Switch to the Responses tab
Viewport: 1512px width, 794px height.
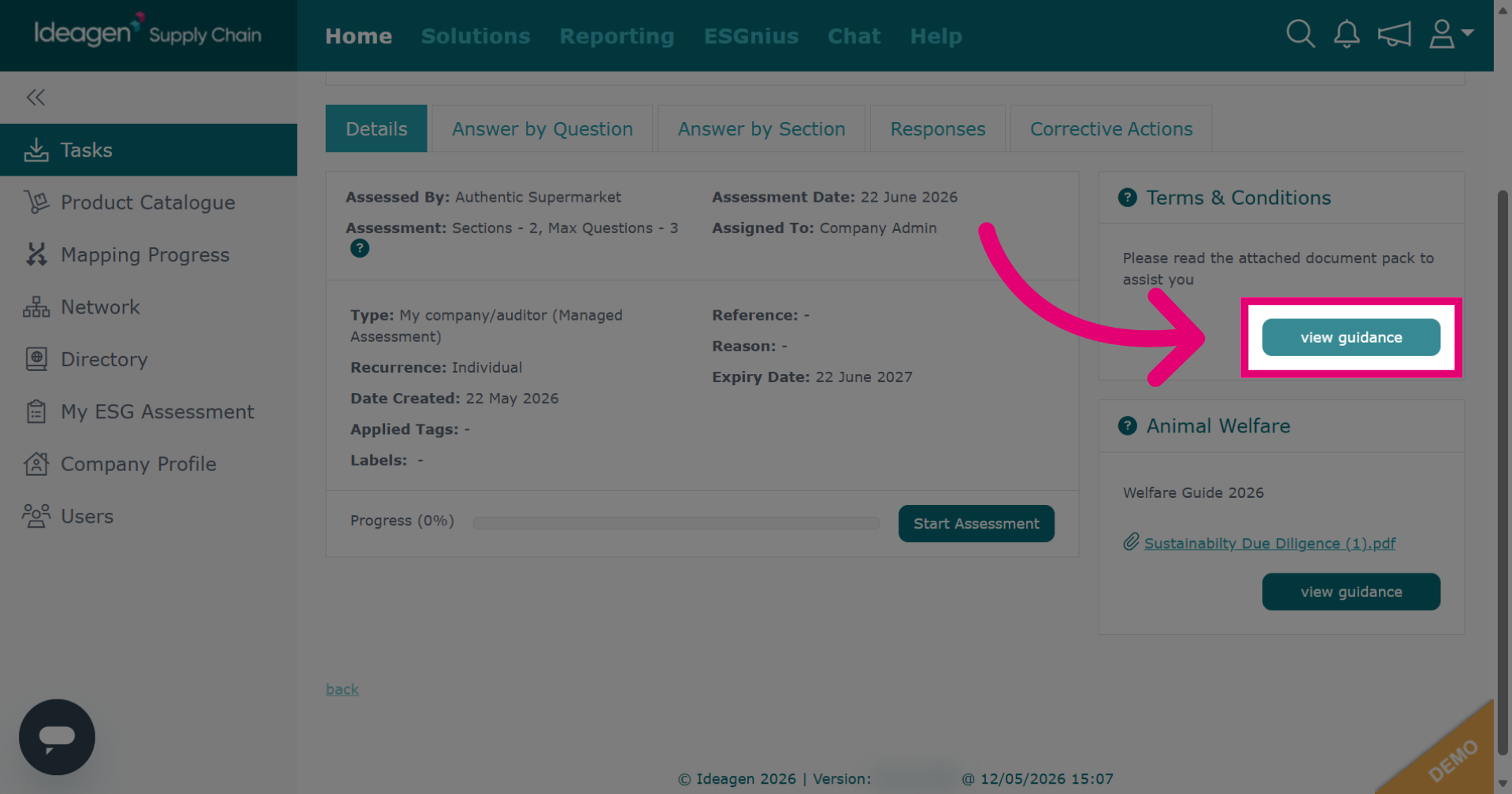[x=938, y=128]
